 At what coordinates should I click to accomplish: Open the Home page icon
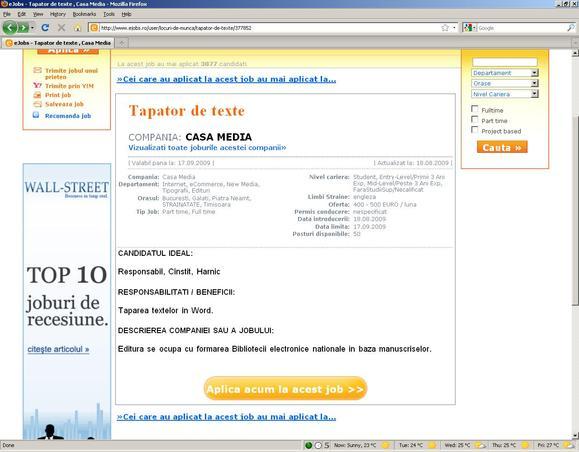pos(78,28)
